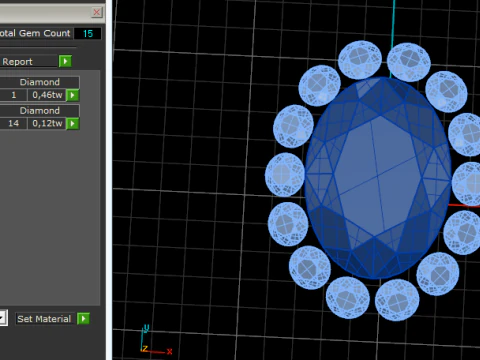
Task: Click the Total Gem Count value 15
Action: tap(88, 33)
